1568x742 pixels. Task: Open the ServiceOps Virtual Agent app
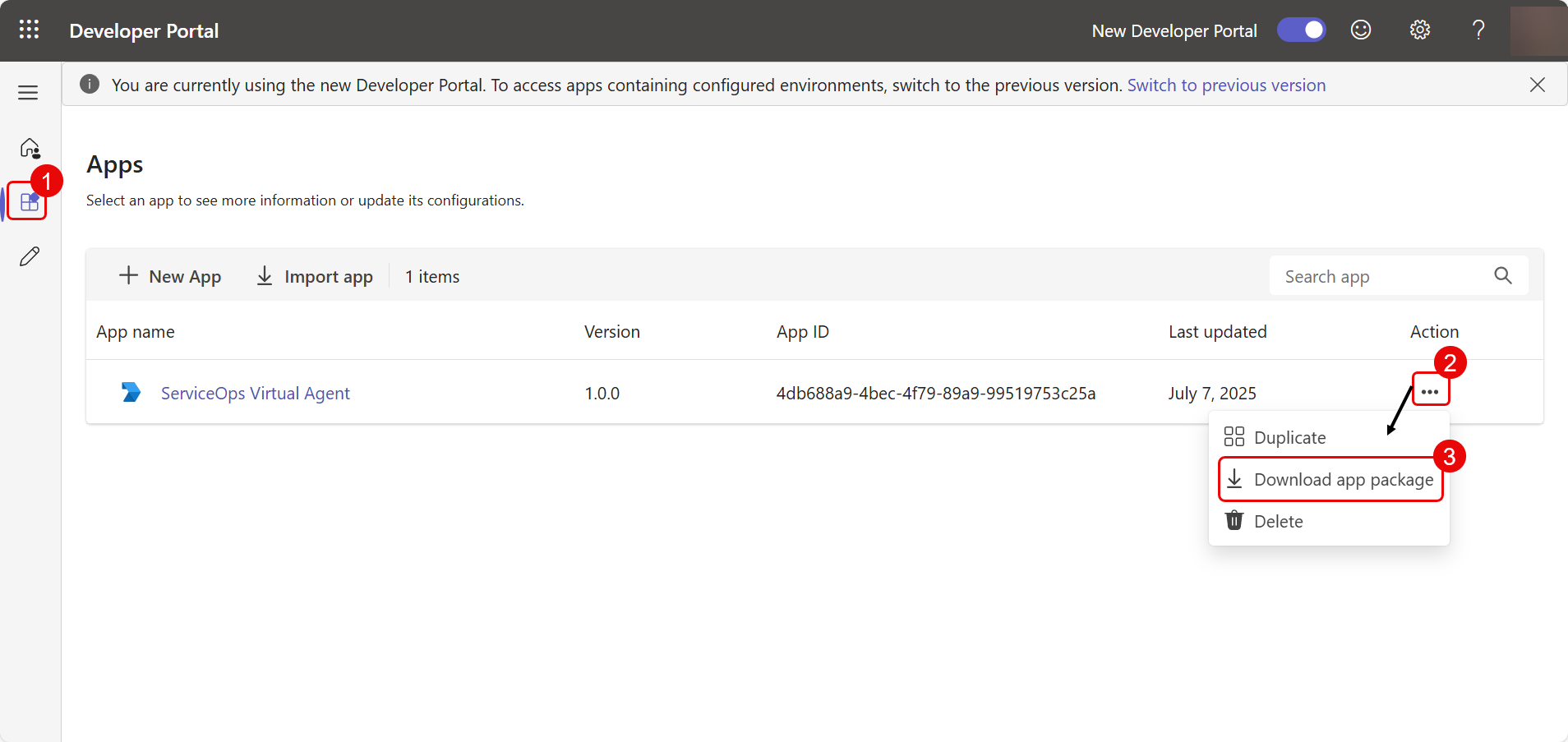255,394
